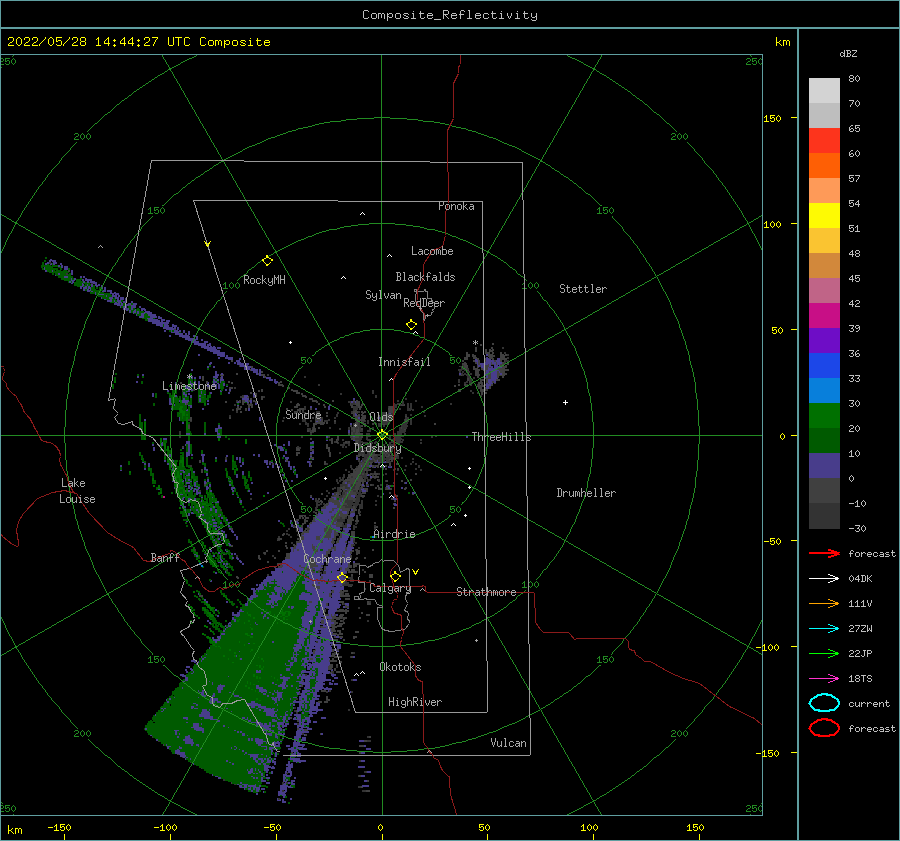Screen dimensions: 900x841
Task: Click the dBZ legend heading
Action: point(848,53)
